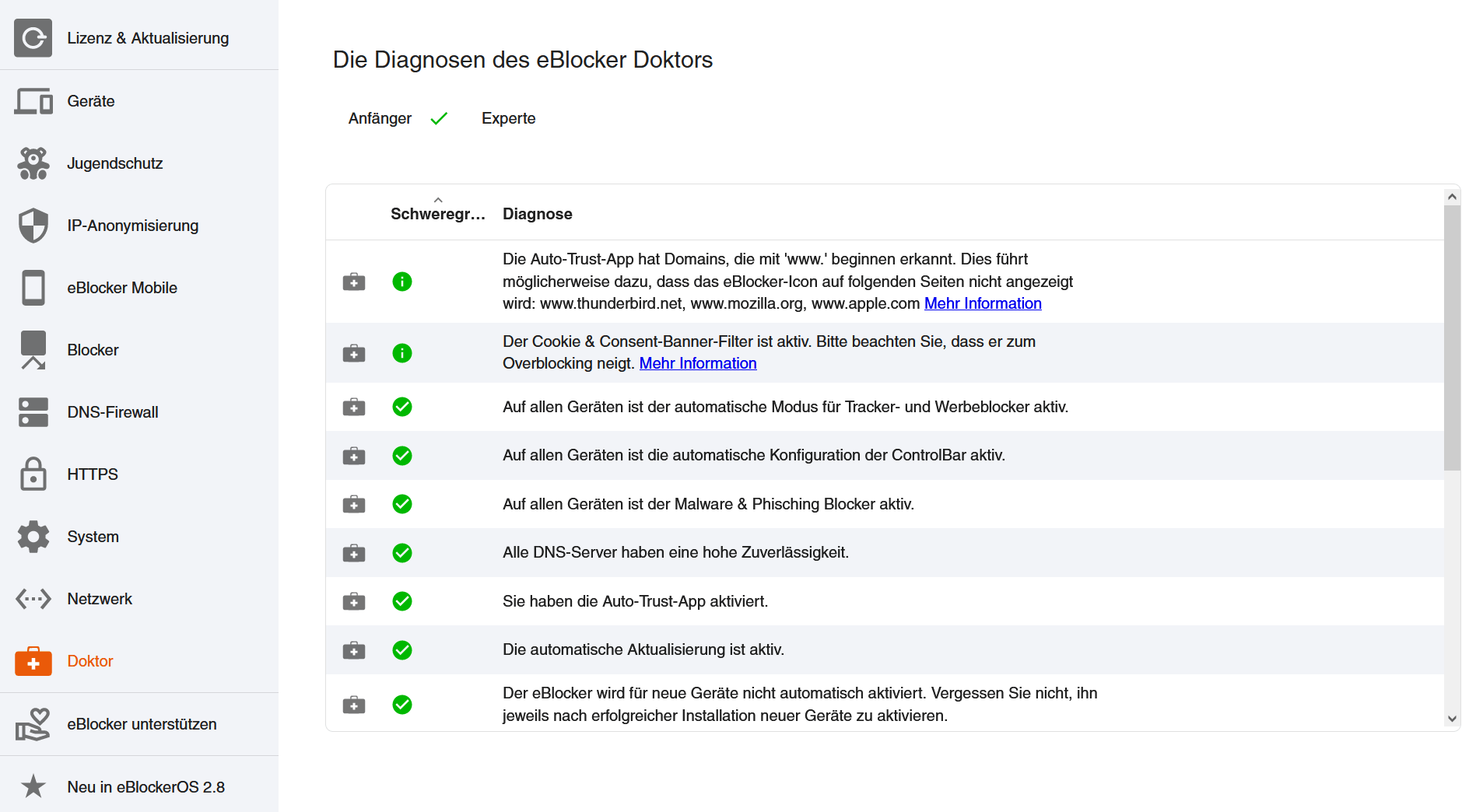The width and height of the screenshot is (1469, 812).
Task: Navigate to eBlocker Mobile
Action: coord(122,288)
